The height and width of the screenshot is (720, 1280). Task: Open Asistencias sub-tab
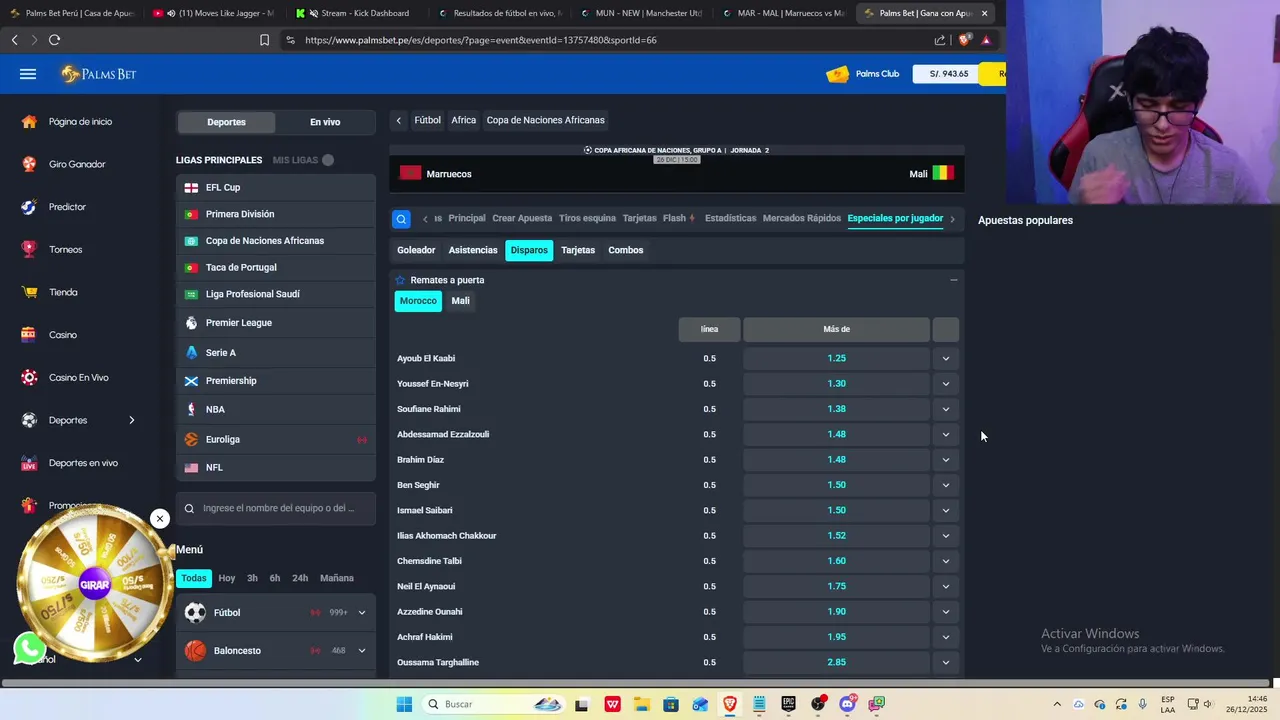[473, 250]
